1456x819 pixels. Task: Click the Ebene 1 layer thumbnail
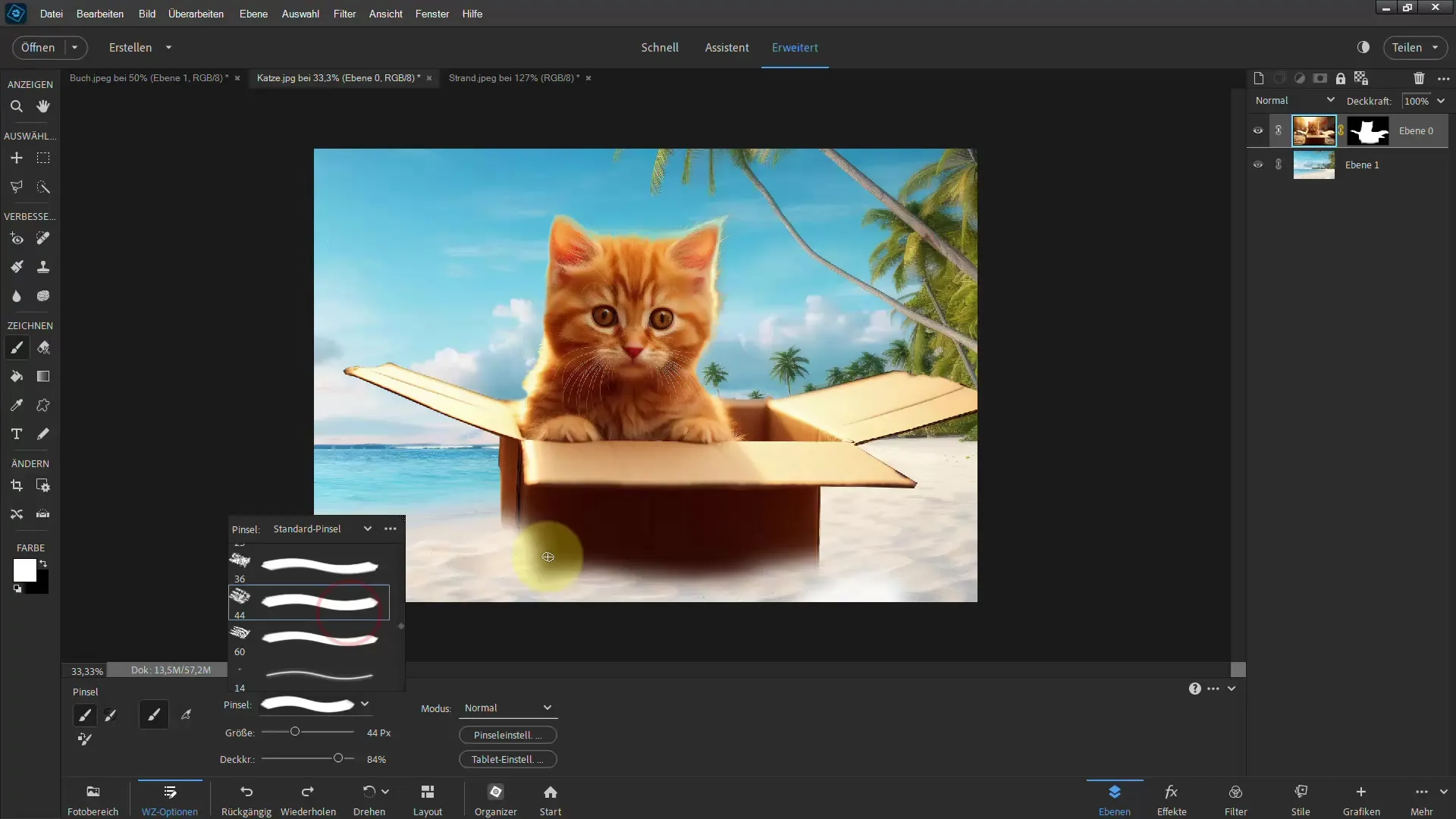pyautogui.click(x=1313, y=164)
